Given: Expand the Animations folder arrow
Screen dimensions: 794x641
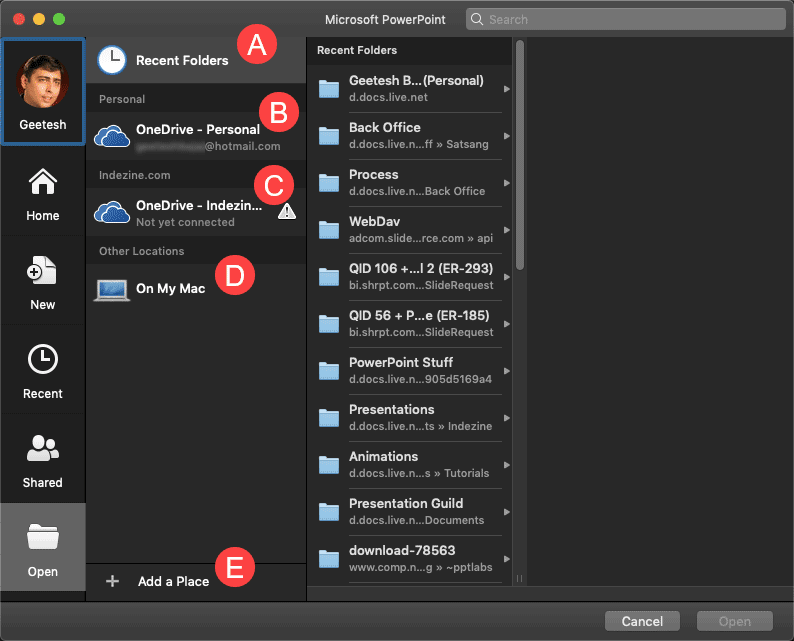Looking at the screenshot, I should 506,465.
